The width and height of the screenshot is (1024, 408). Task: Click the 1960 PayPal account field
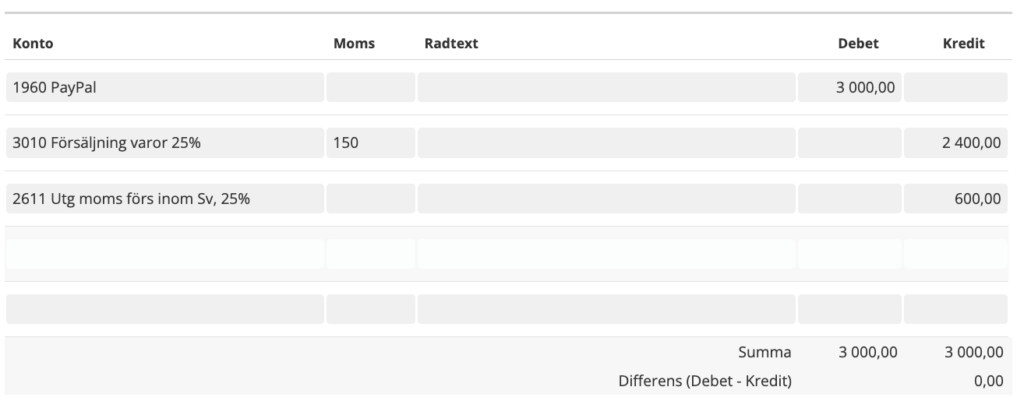[x=164, y=87]
